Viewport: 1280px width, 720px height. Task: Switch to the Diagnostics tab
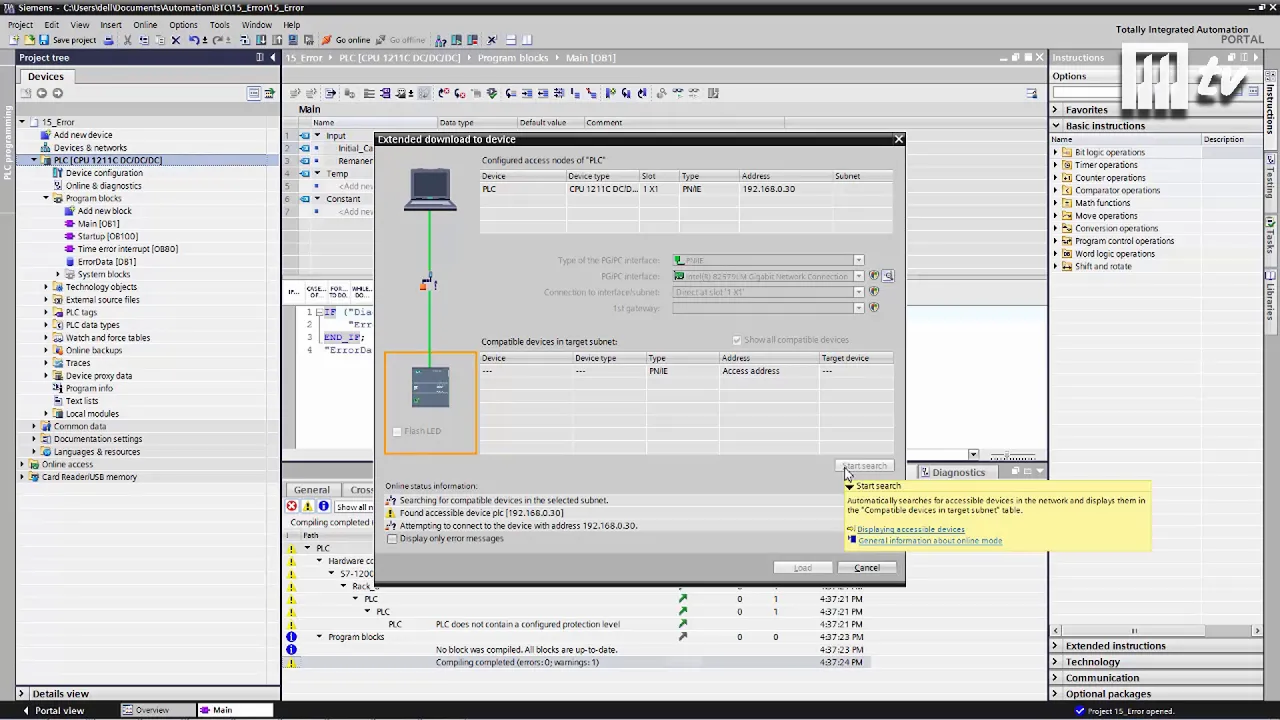958,472
